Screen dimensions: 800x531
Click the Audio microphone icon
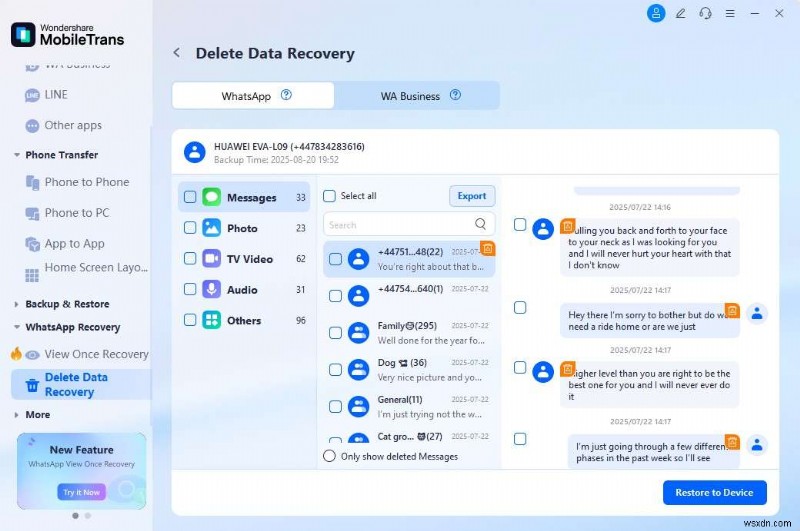tap(211, 289)
